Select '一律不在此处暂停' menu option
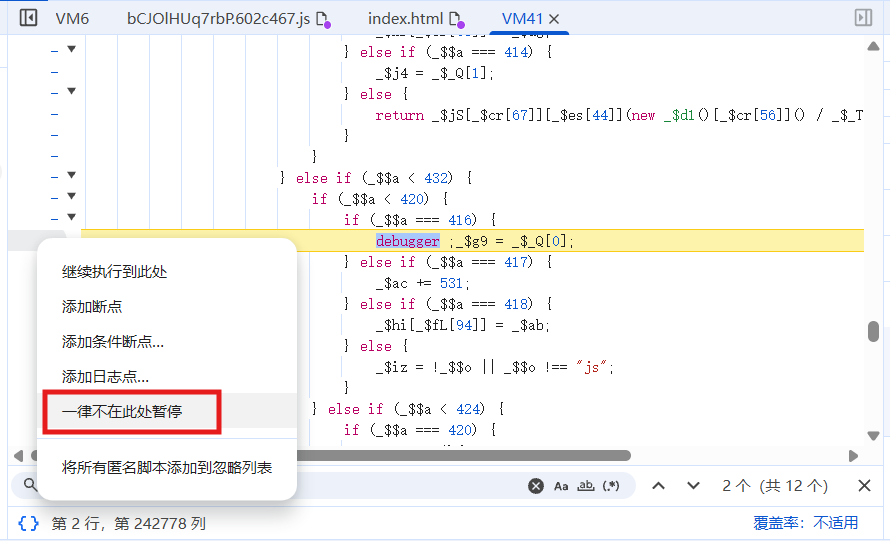The width and height of the screenshot is (890, 541). [x=122, y=411]
